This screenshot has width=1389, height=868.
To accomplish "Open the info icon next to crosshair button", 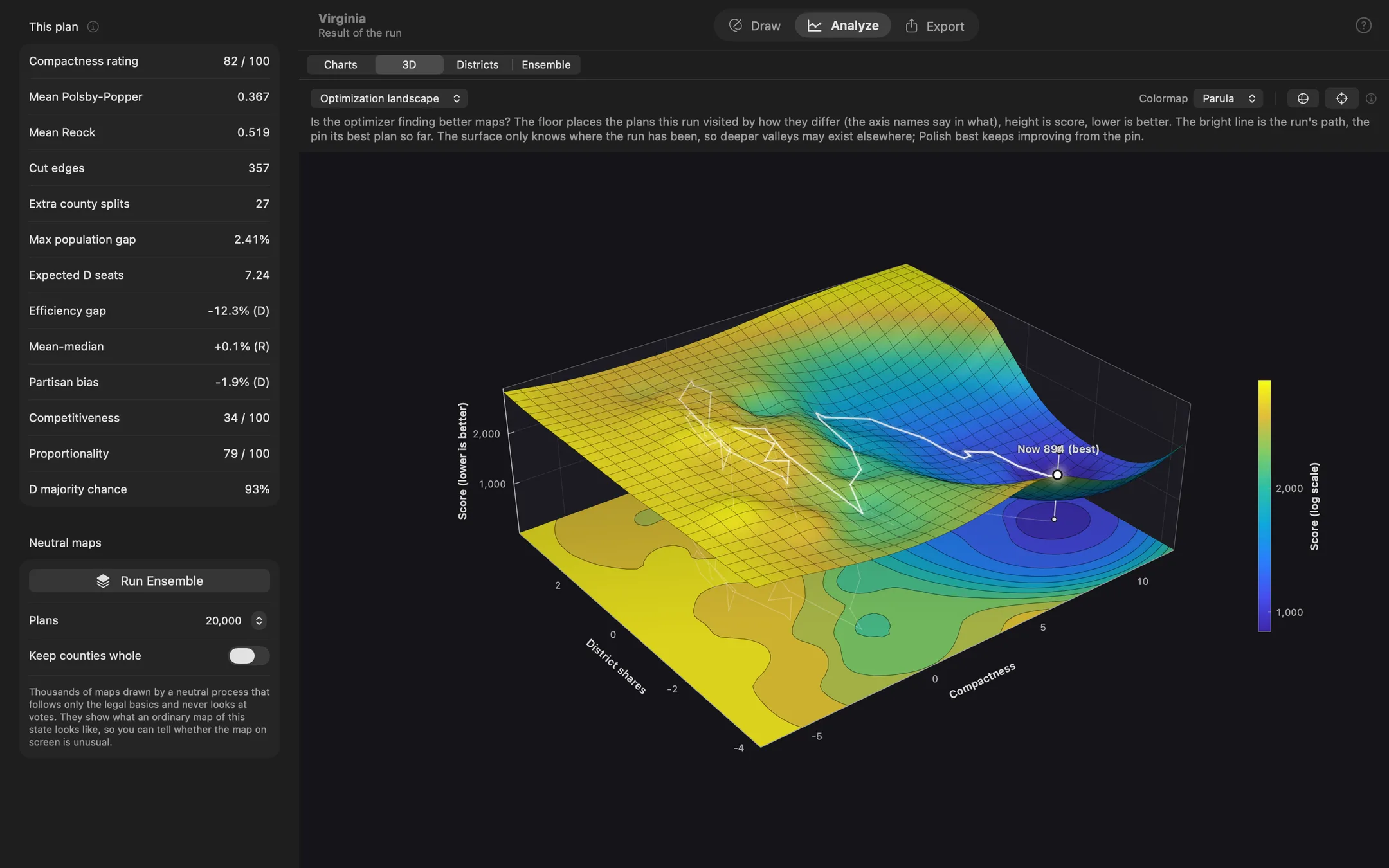I will pyautogui.click(x=1371, y=98).
